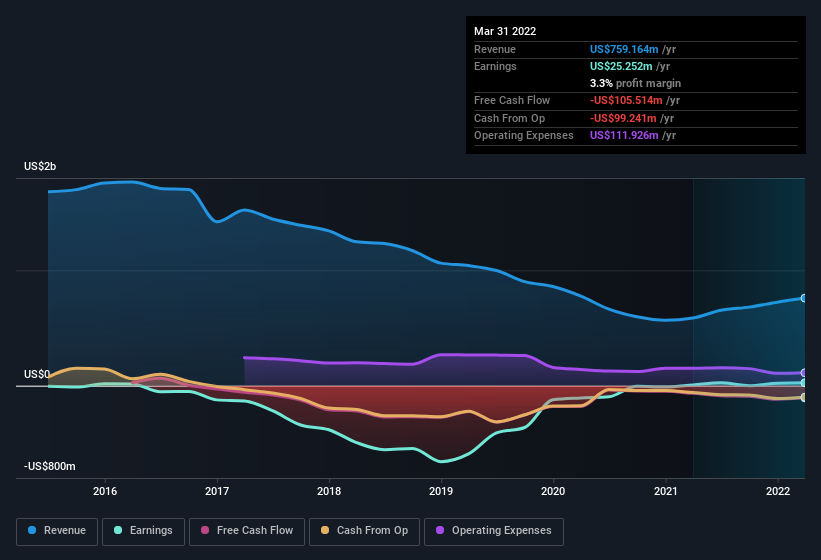Click the tan Cash From Op end-point marker

pyautogui.click(x=804, y=397)
